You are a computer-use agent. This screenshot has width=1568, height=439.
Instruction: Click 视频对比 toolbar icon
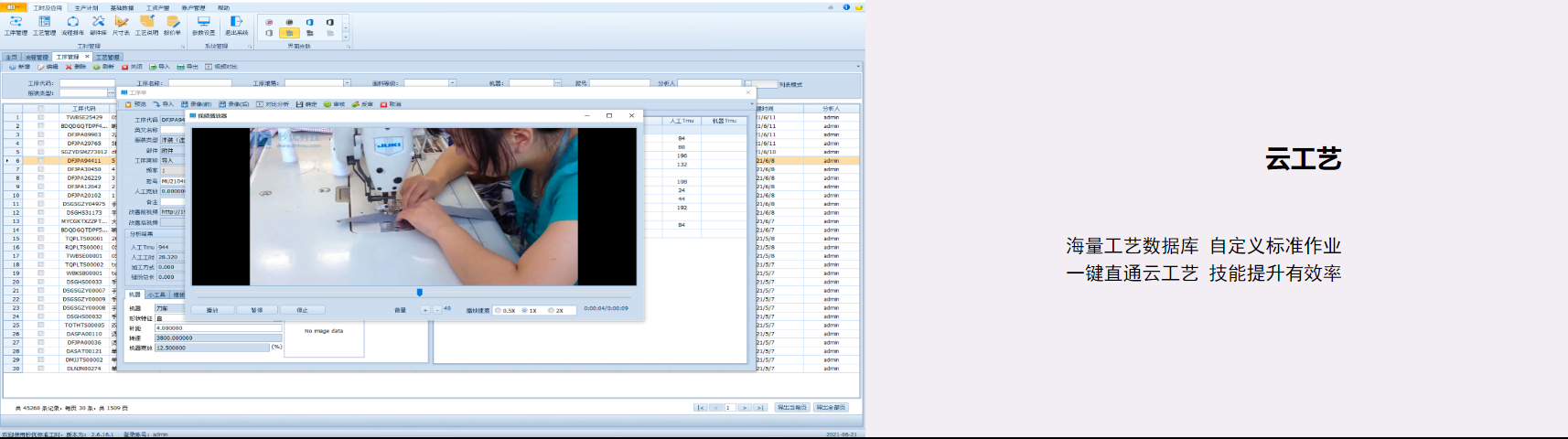(209, 67)
